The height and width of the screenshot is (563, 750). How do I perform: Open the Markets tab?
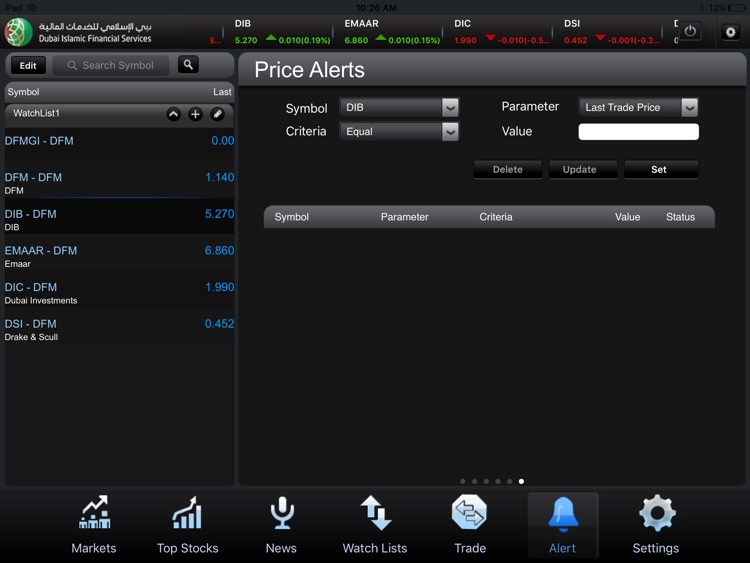[94, 525]
